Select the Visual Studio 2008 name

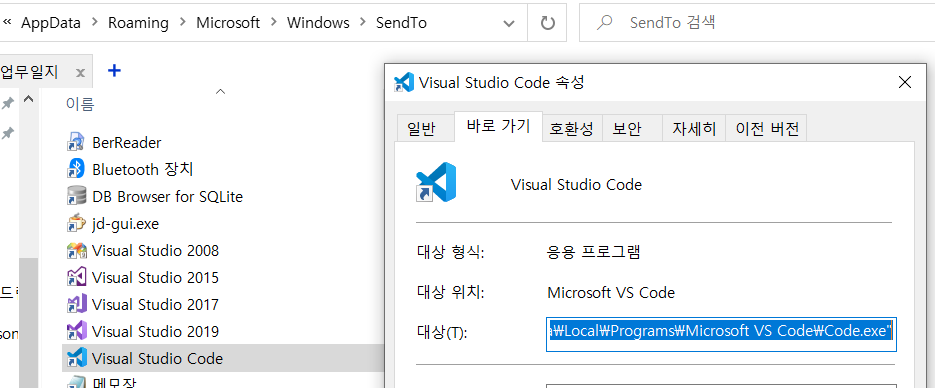(x=155, y=251)
